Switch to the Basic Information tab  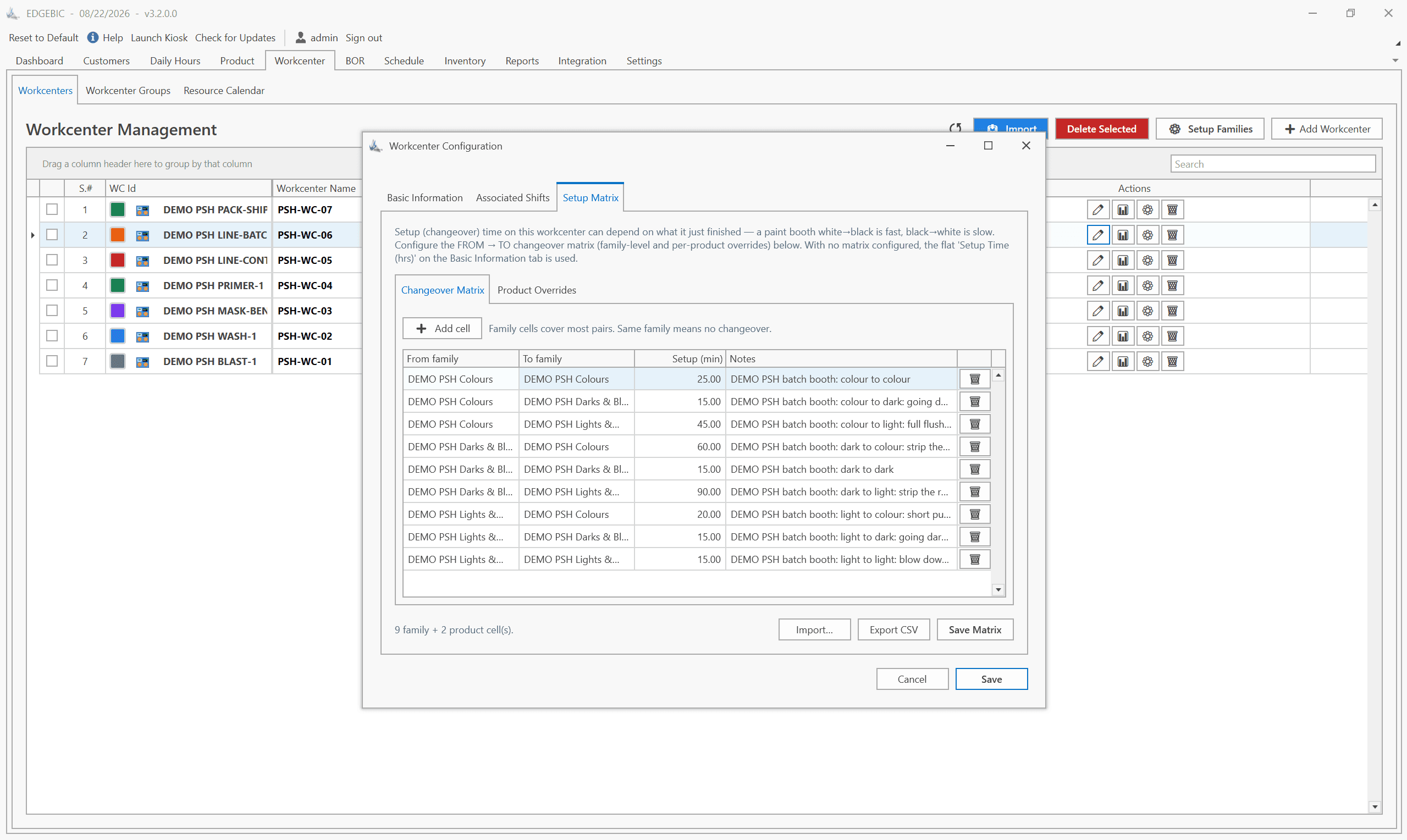[x=424, y=197]
